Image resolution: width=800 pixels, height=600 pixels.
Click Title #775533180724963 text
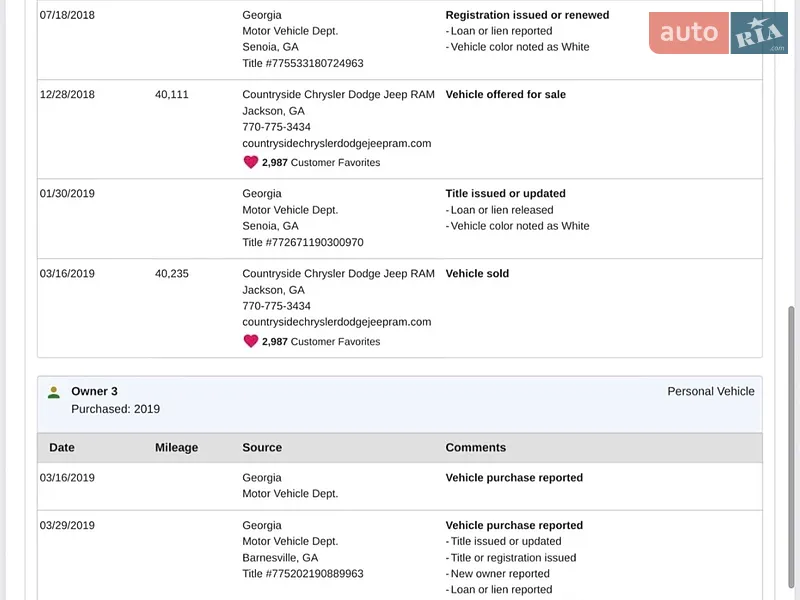click(303, 63)
